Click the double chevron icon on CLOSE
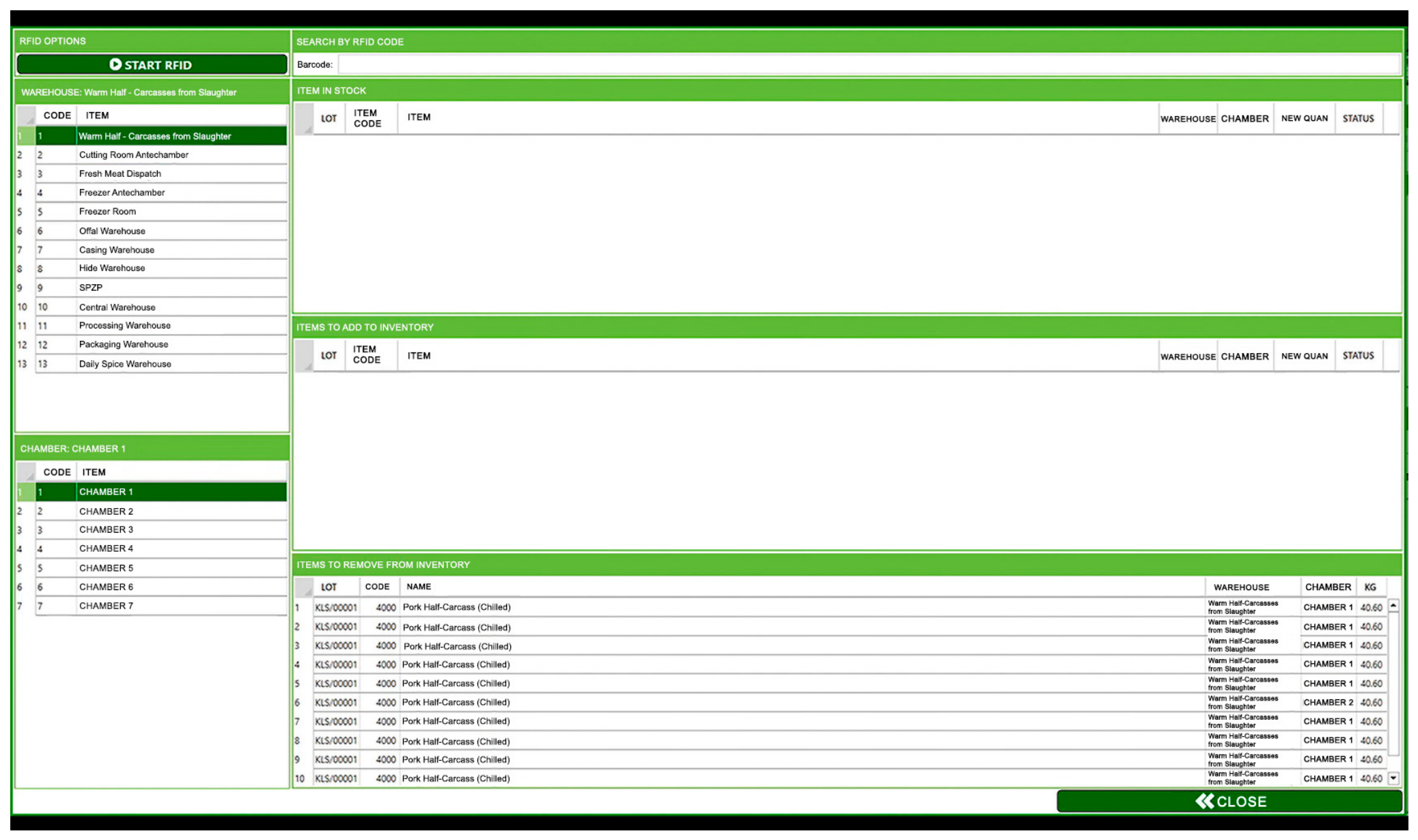Image resolution: width=1418 pixels, height=840 pixels. [1205, 801]
